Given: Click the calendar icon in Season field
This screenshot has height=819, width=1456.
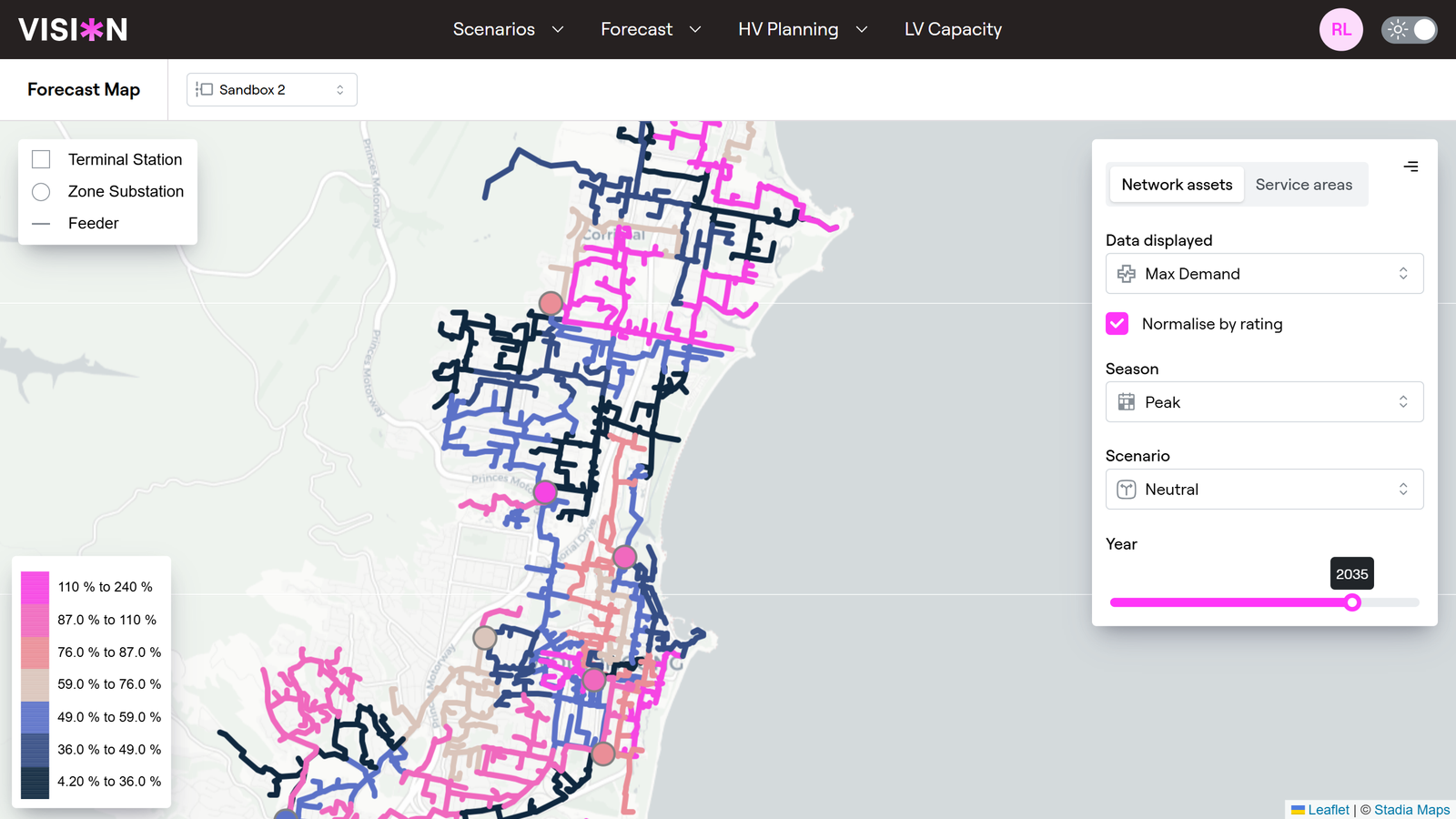Looking at the screenshot, I should [1127, 402].
